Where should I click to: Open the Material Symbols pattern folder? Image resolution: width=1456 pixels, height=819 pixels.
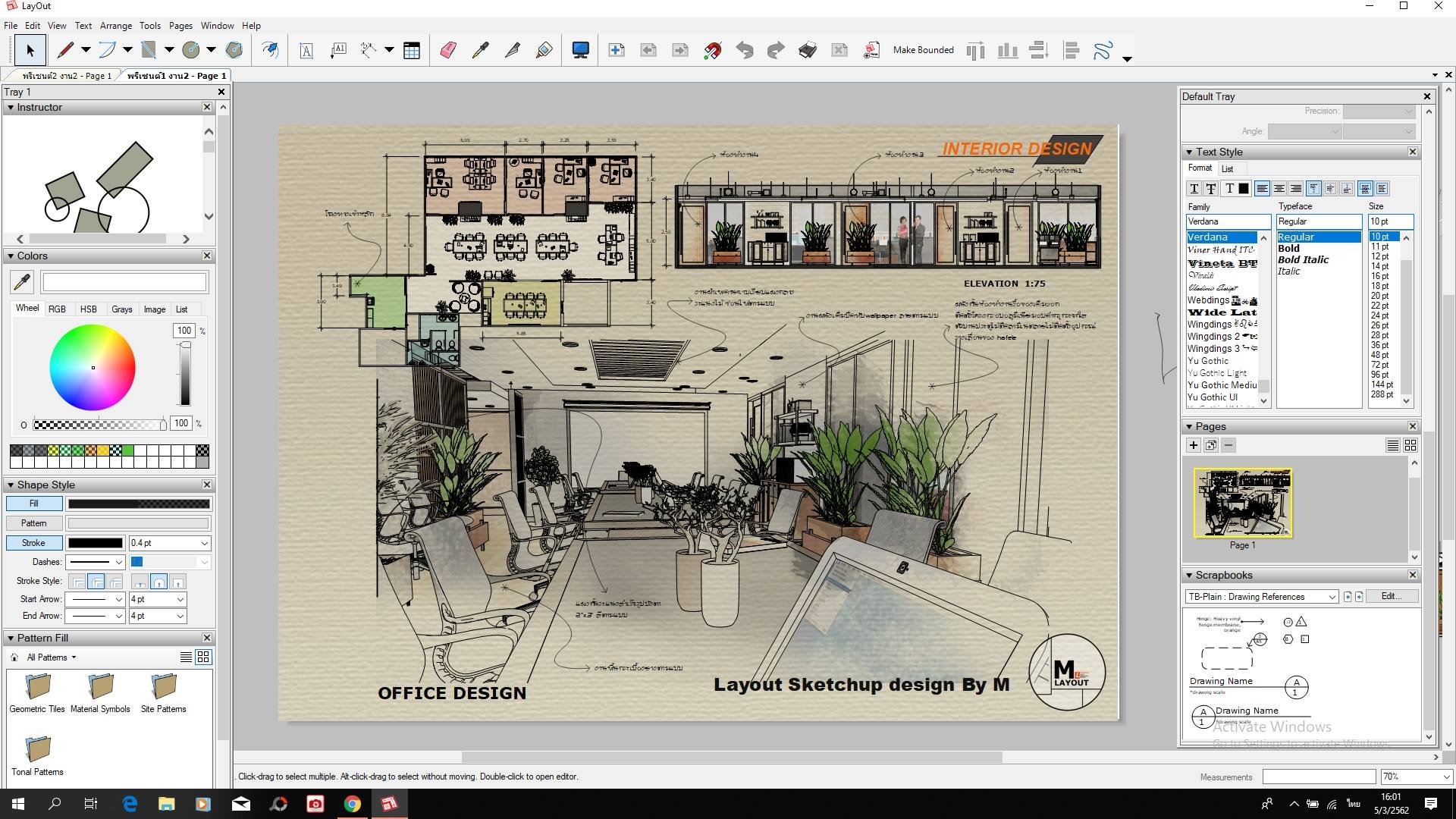tap(100, 693)
